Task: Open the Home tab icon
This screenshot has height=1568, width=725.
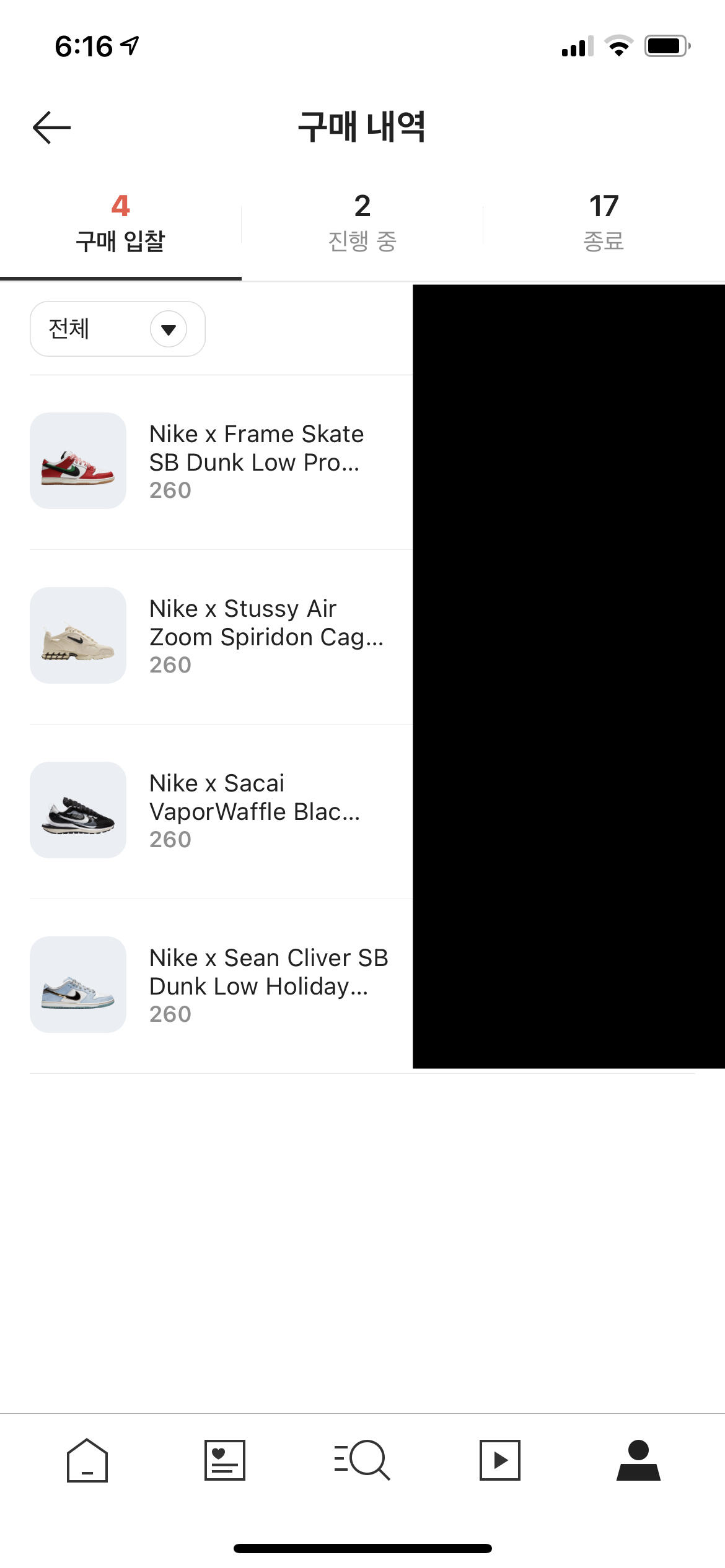Action: pos(87,1460)
